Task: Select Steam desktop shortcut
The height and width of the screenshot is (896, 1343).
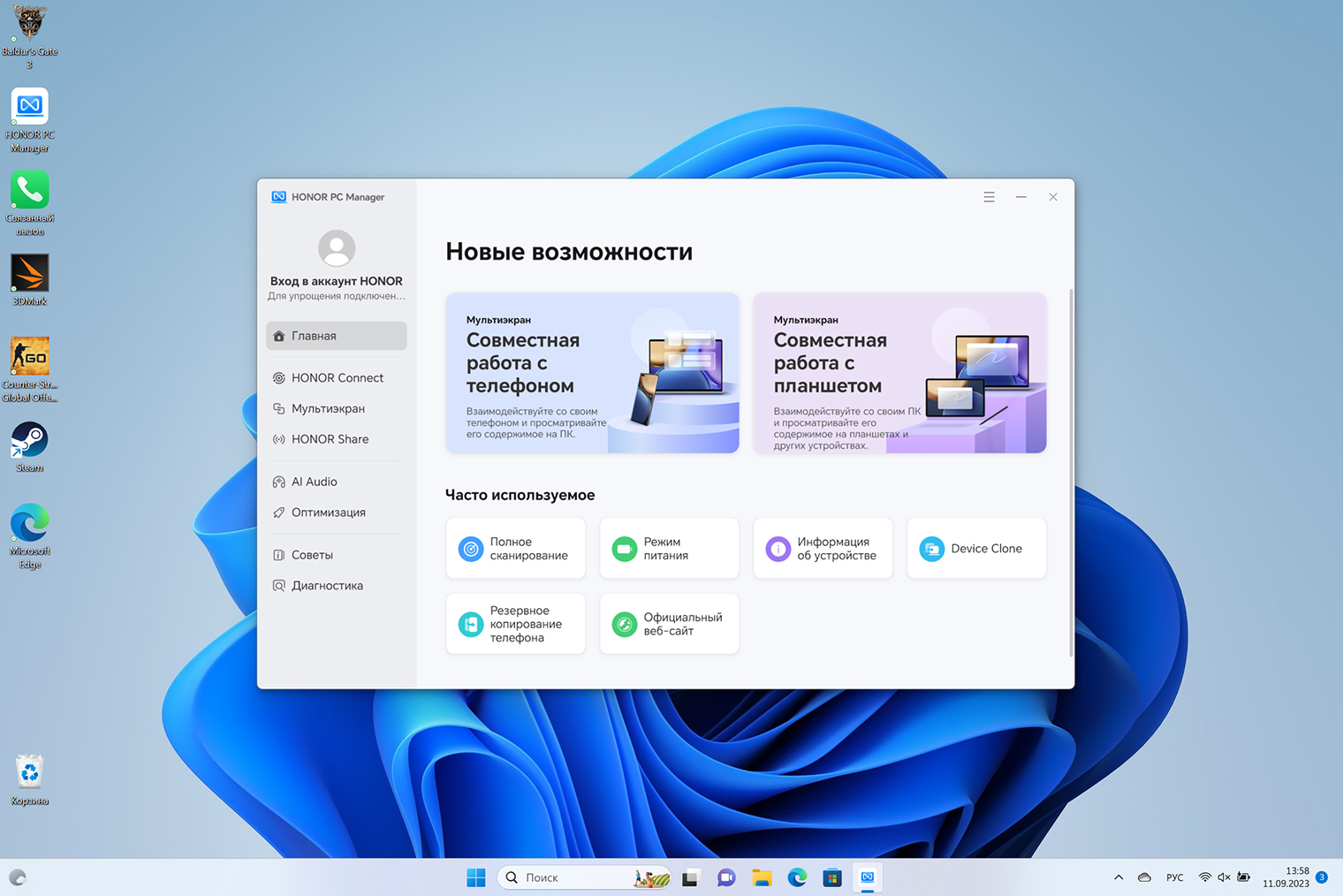Action: point(30,447)
